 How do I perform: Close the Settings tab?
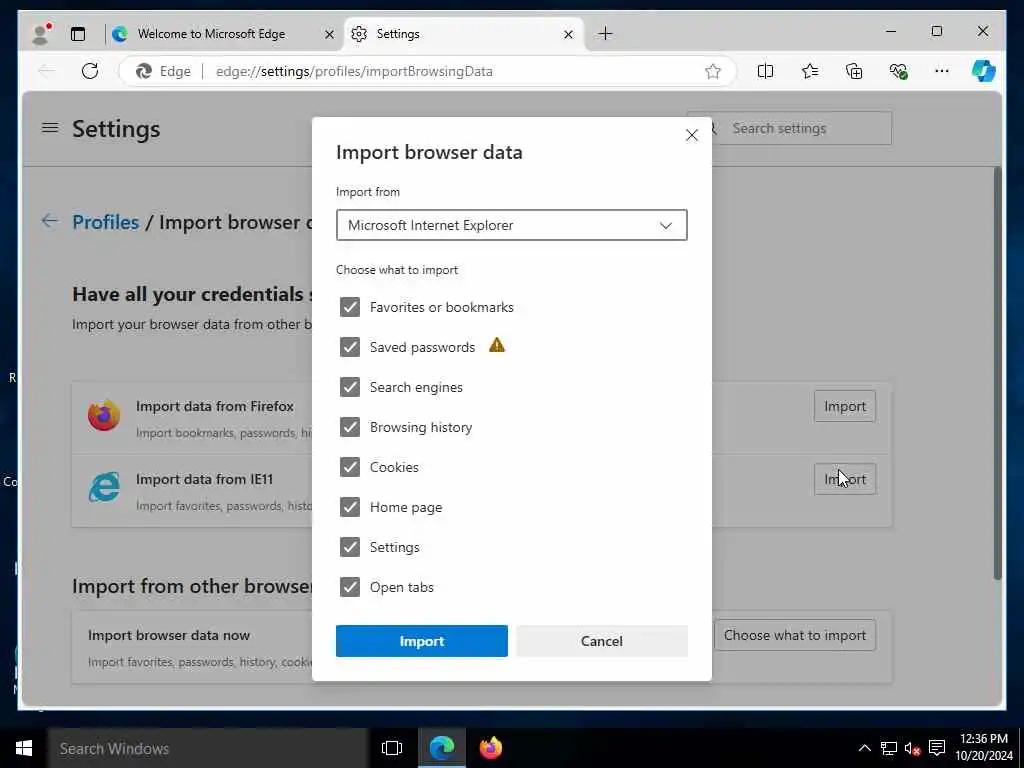568,34
